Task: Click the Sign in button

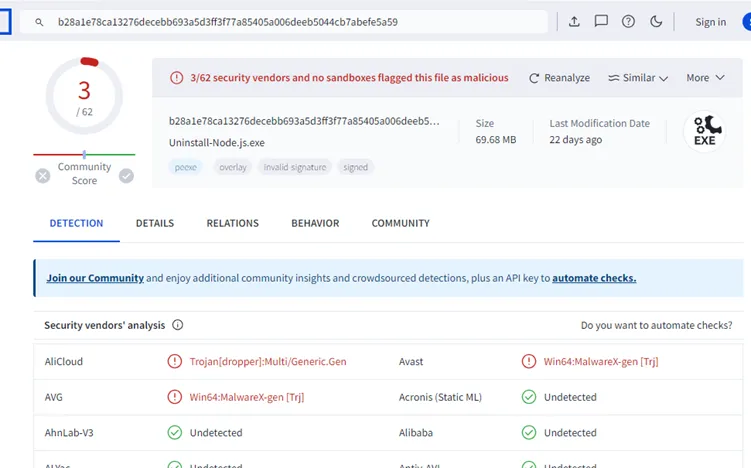Action: [x=710, y=22]
